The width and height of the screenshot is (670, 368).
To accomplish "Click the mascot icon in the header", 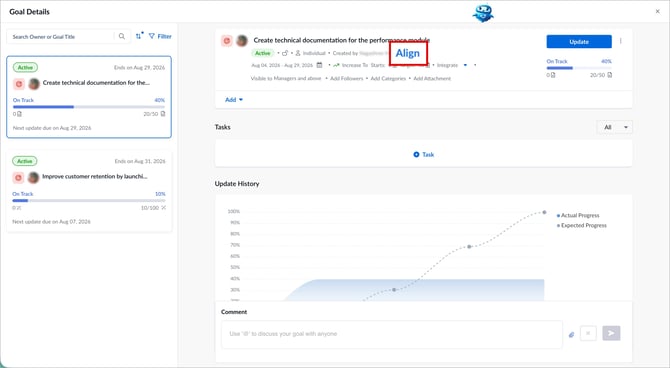I will (483, 13).
